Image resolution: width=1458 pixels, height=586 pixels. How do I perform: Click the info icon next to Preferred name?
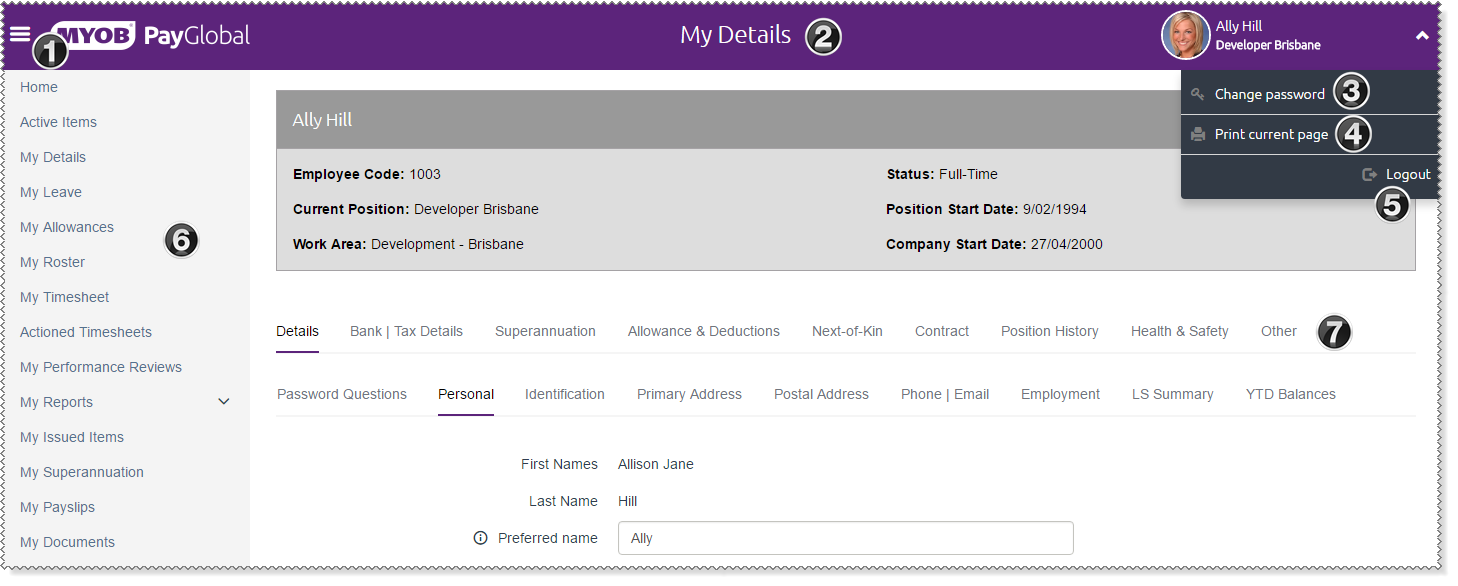[x=480, y=538]
